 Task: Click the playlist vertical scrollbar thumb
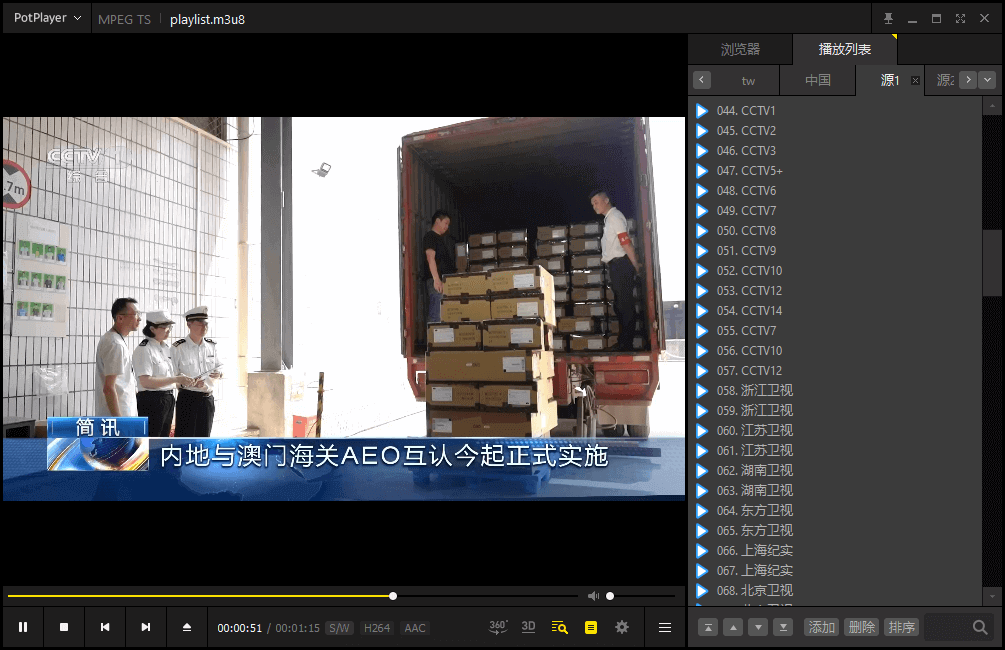[x=992, y=263]
